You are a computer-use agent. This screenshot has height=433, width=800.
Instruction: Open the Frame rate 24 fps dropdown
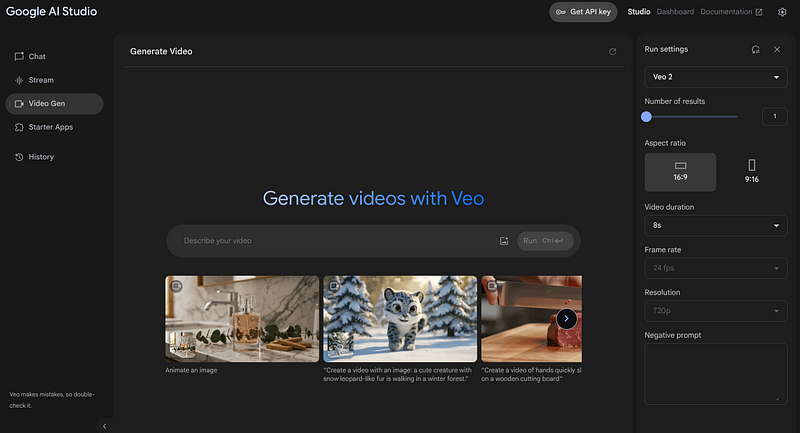[715, 268]
